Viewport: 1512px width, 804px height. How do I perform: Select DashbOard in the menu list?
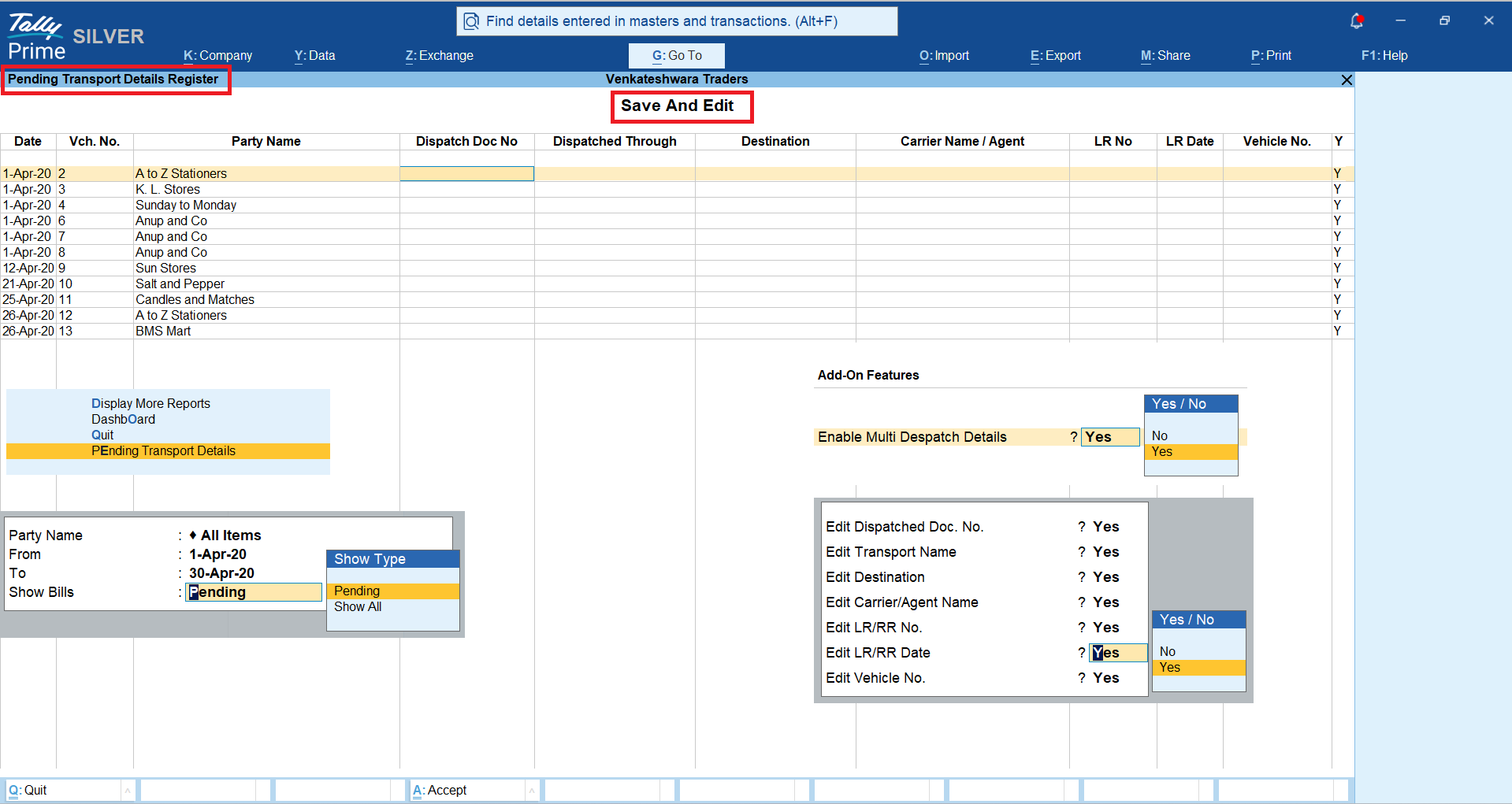tap(124, 420)
